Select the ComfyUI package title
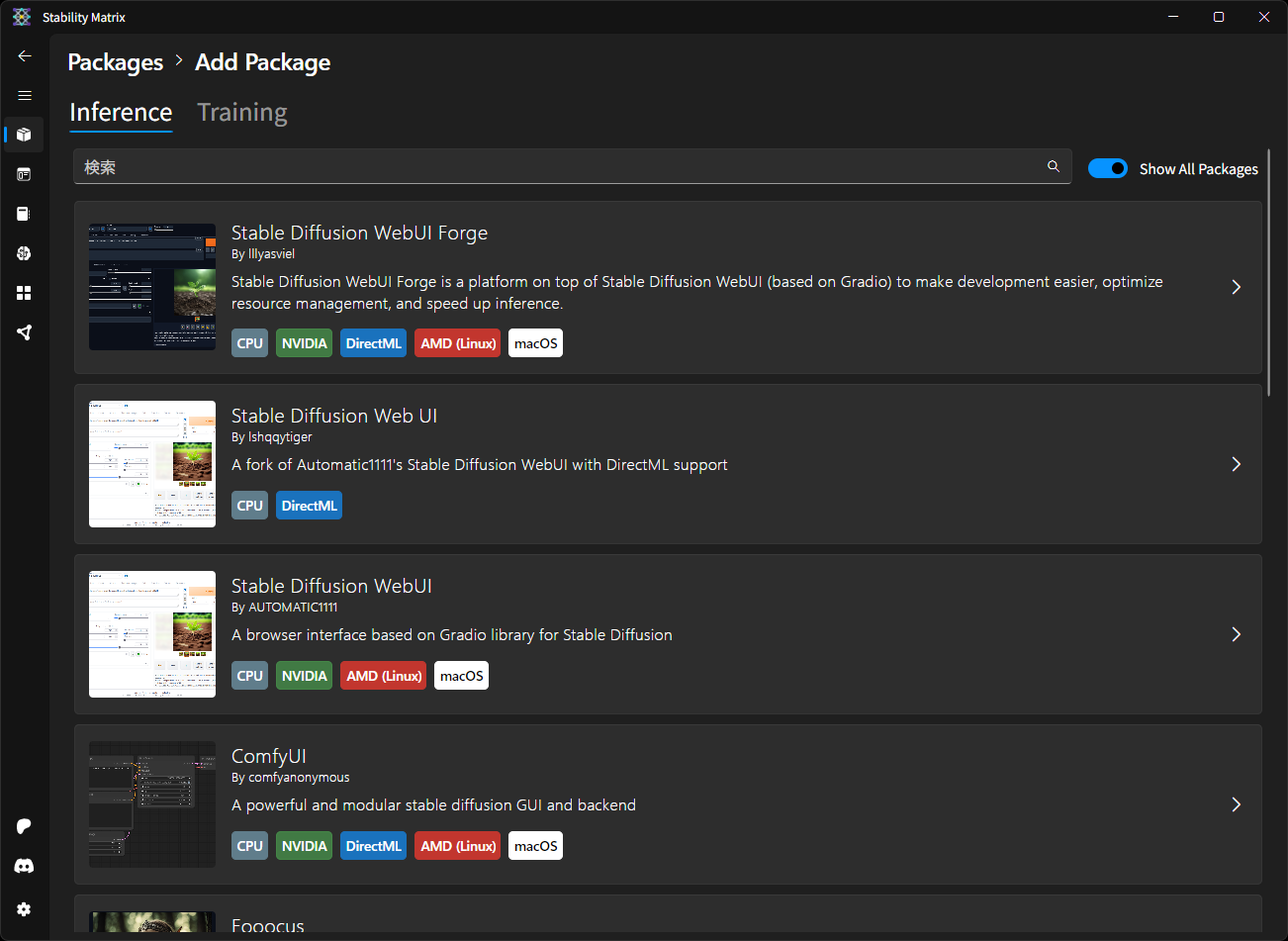Screen dimensions: 1288x941 (269, 756)
